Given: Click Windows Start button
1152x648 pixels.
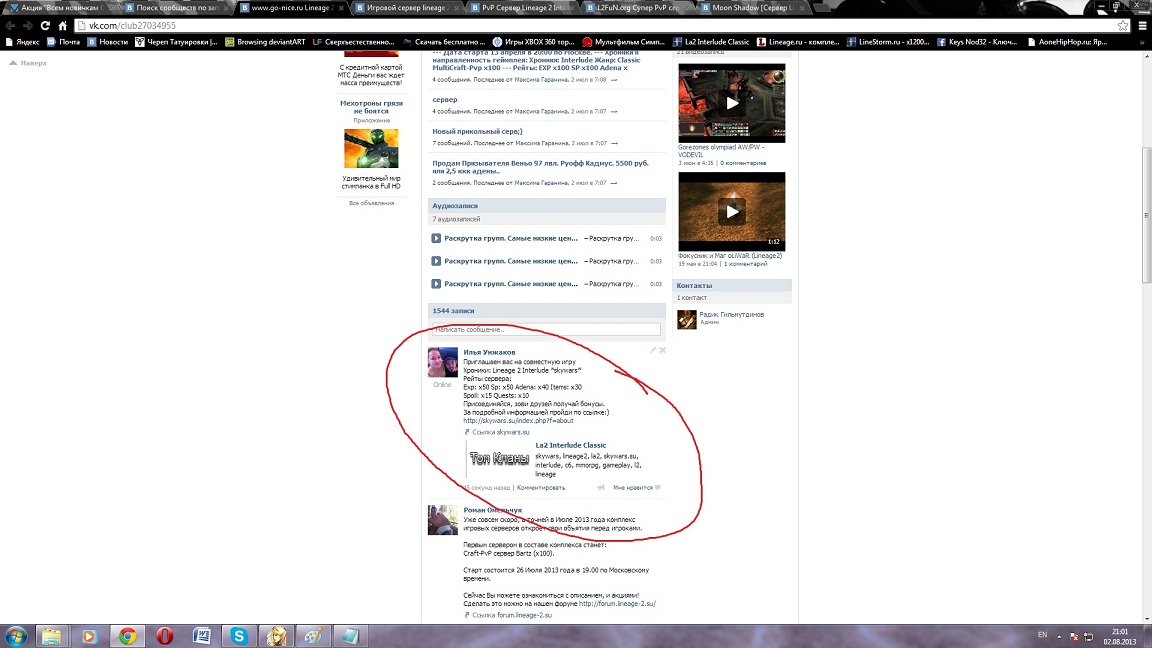Looking at the screenshot, I should tap(15, 636).
